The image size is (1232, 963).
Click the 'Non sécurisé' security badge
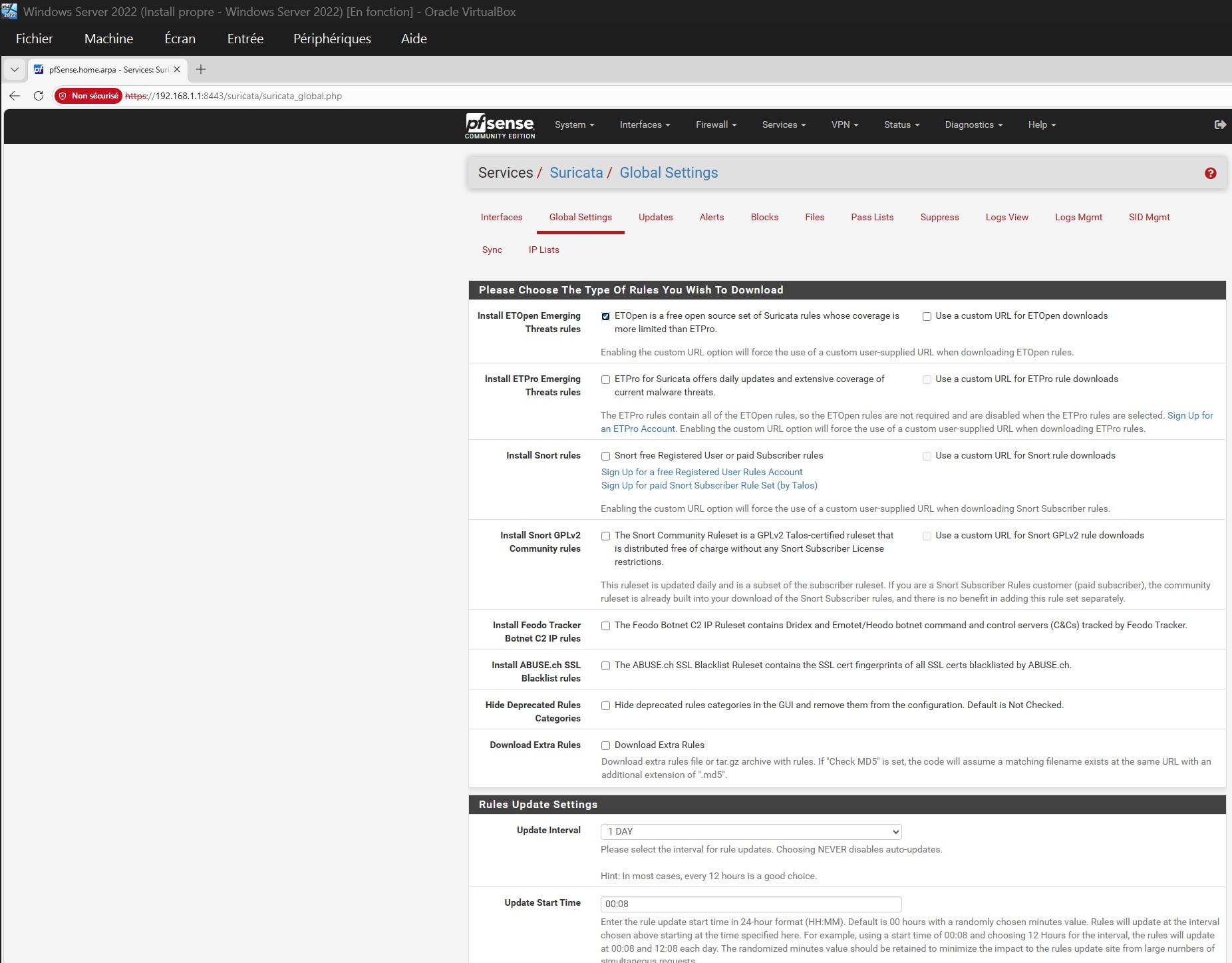tap(88, 96)
